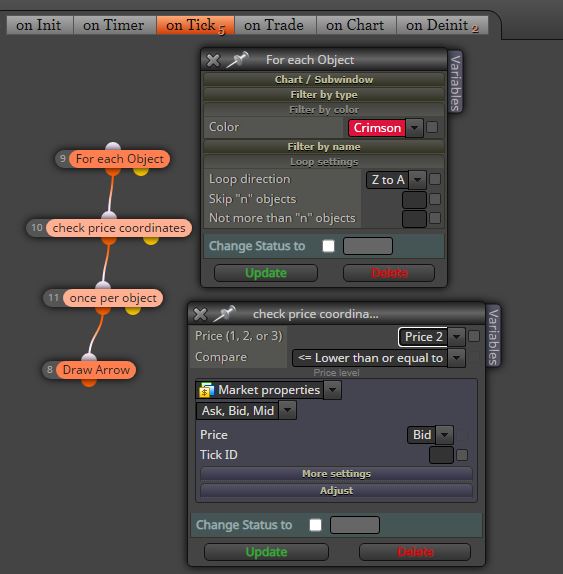Switch to the on Trade tab
Screen dimensions: 563x574
click(275, 25)
